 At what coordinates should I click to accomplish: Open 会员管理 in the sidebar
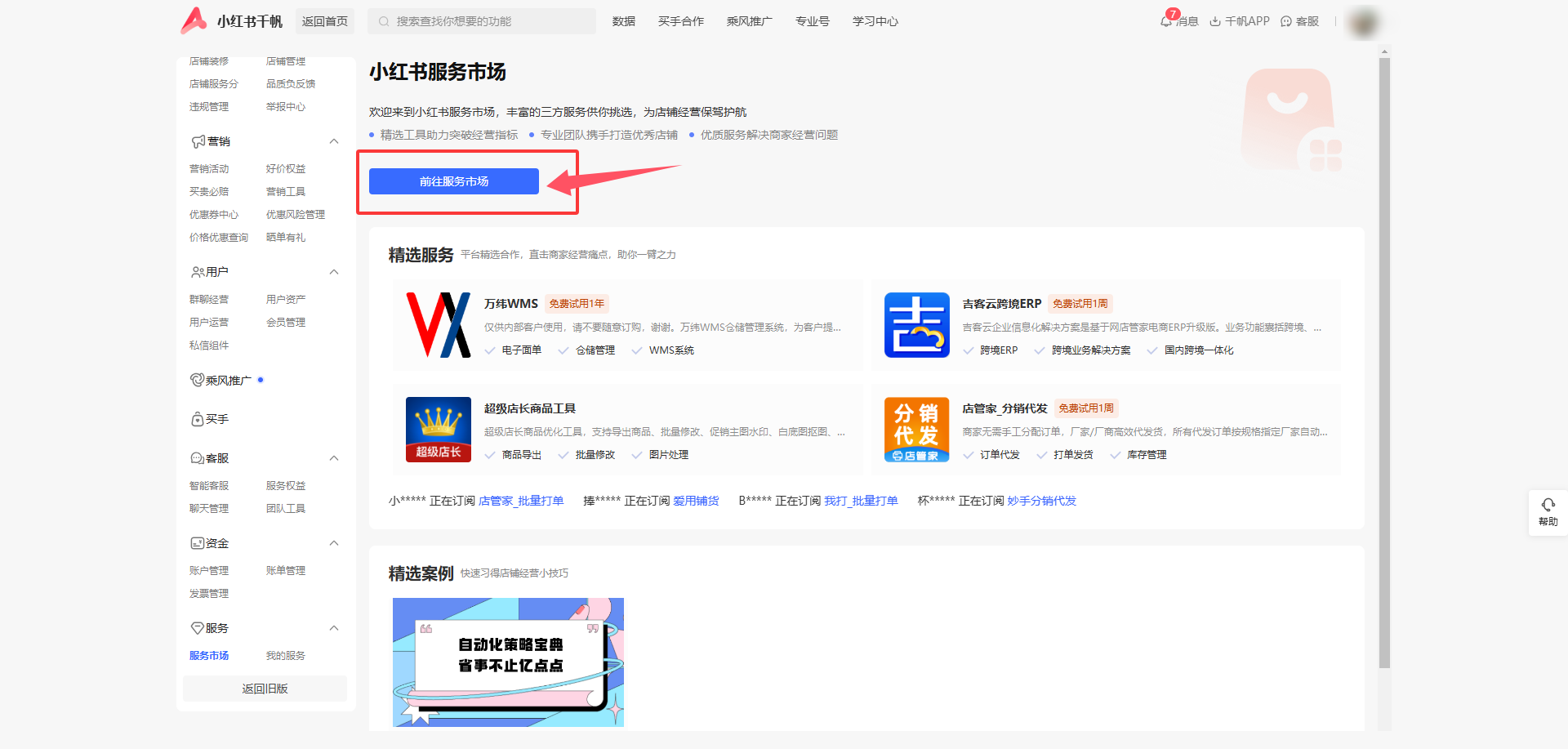coord(286,323)
